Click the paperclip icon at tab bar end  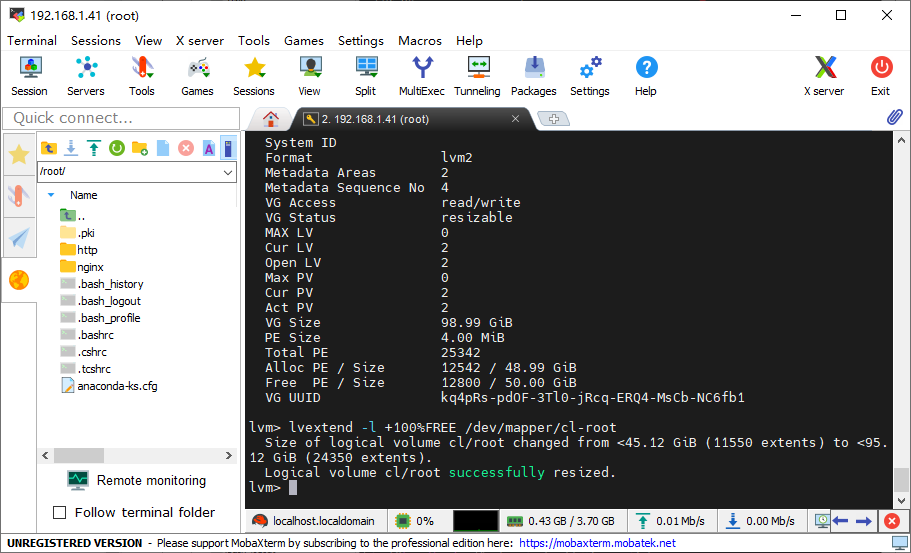[895, 117]
